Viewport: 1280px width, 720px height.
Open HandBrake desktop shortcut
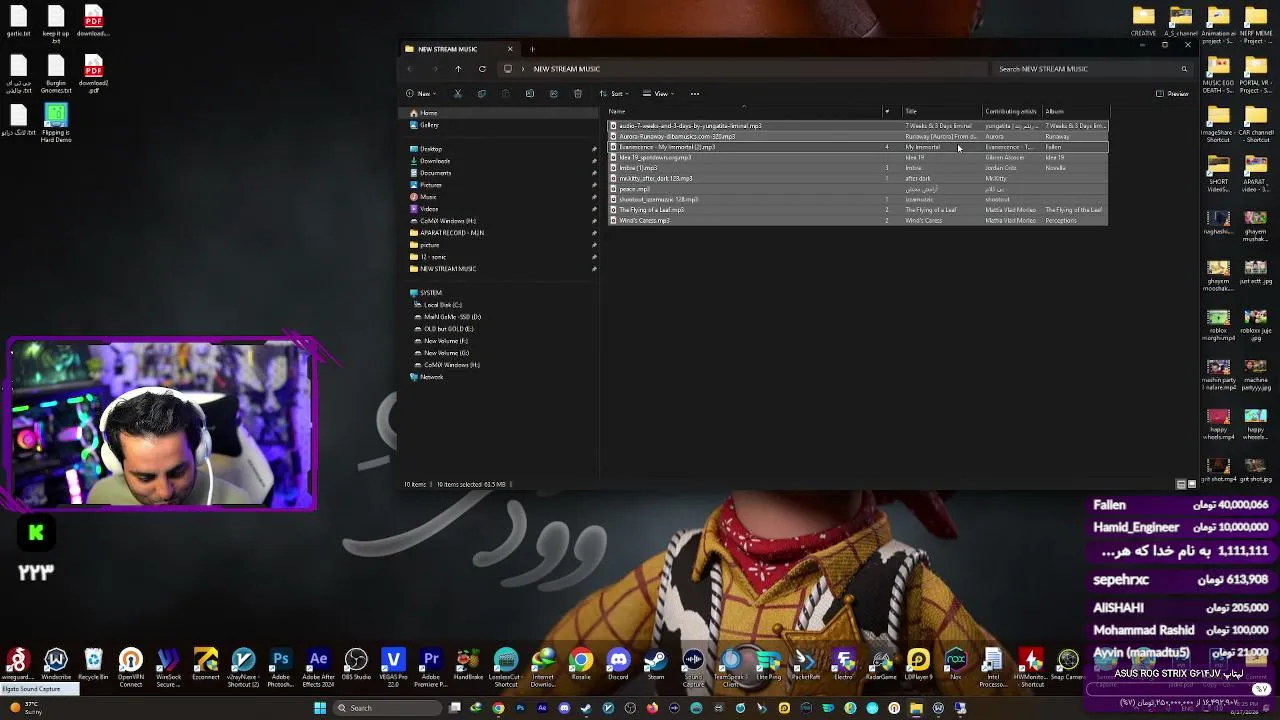pos(468,665)
